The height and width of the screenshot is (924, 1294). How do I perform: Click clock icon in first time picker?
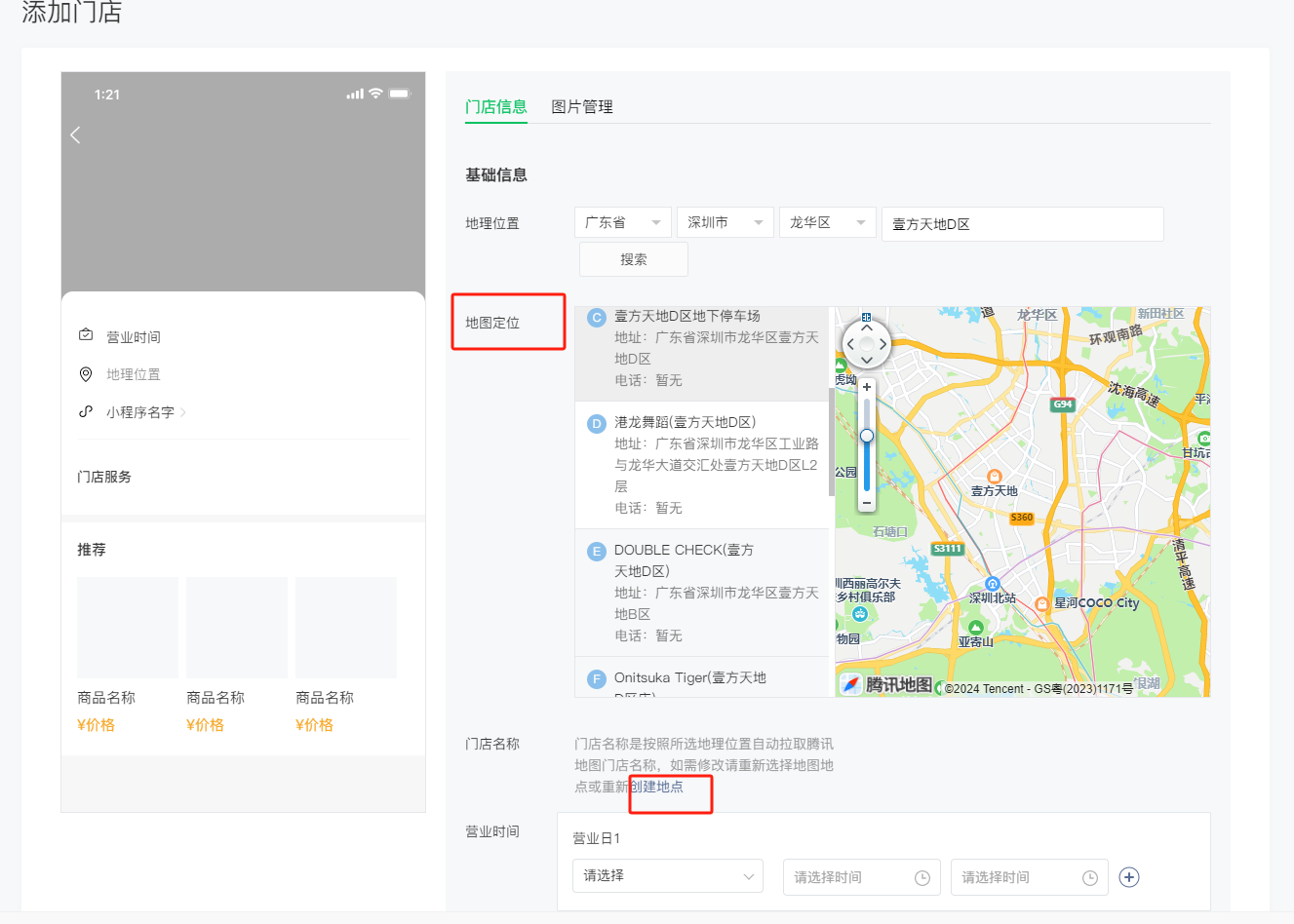coord(922,878)
